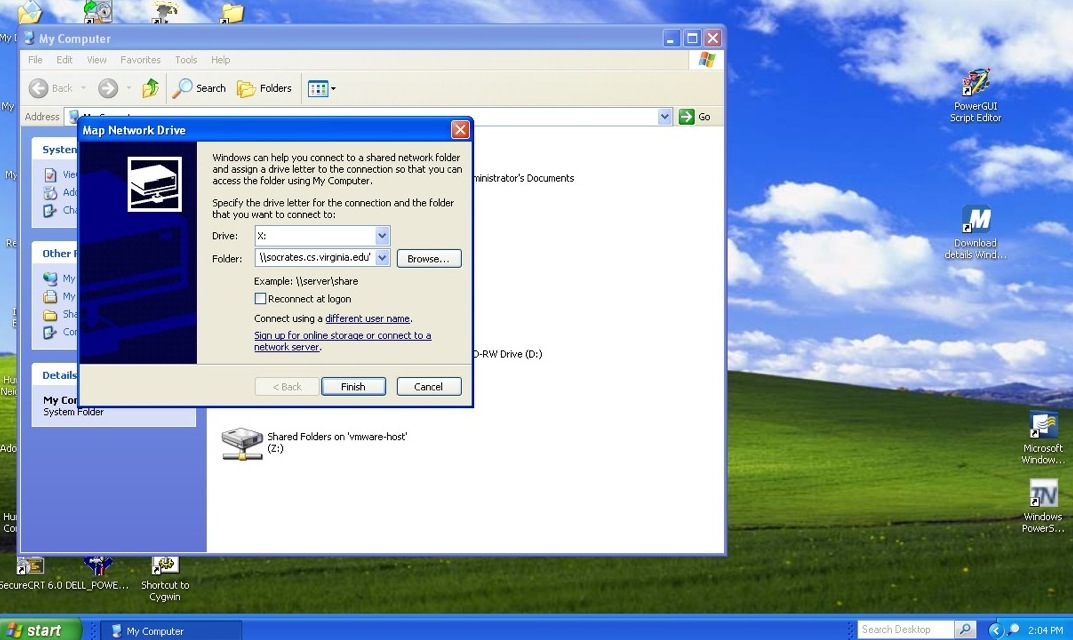Open the Tools menu
The image size is (1073, 640).
click(186, 60)
